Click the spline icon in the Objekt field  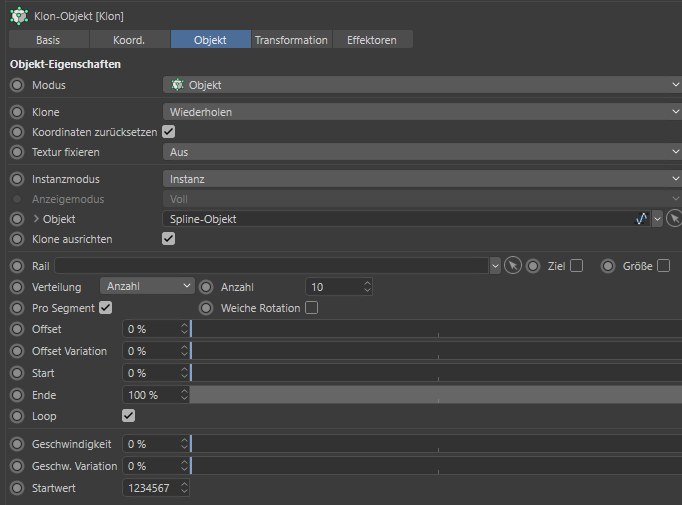pos(641,218)
